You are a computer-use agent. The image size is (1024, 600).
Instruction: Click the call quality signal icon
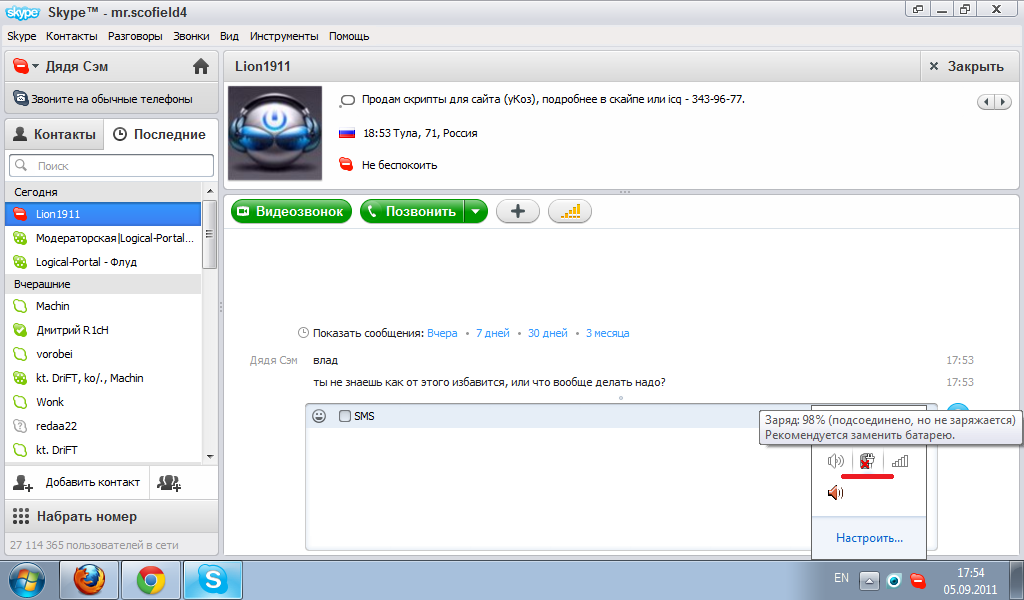[x=570, y=212]
